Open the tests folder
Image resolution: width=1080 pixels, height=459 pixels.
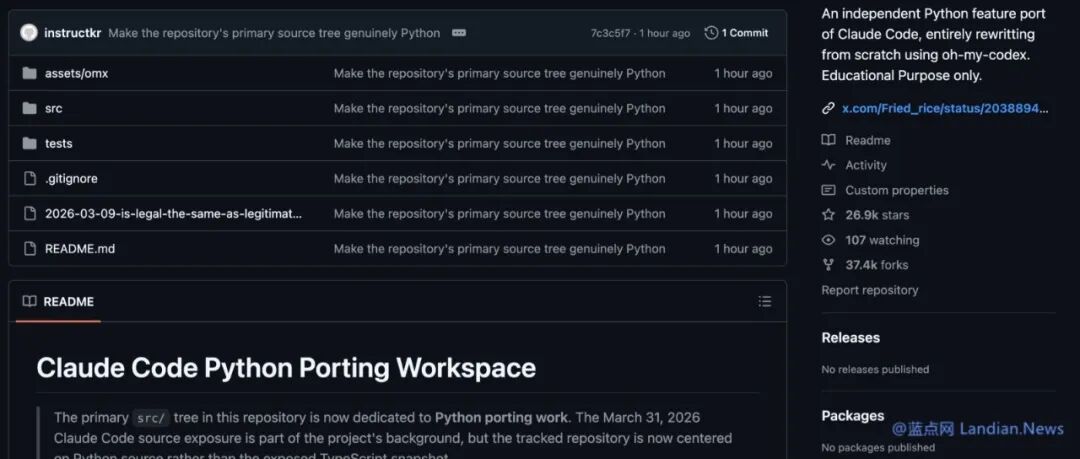click(x=59, y=143)
